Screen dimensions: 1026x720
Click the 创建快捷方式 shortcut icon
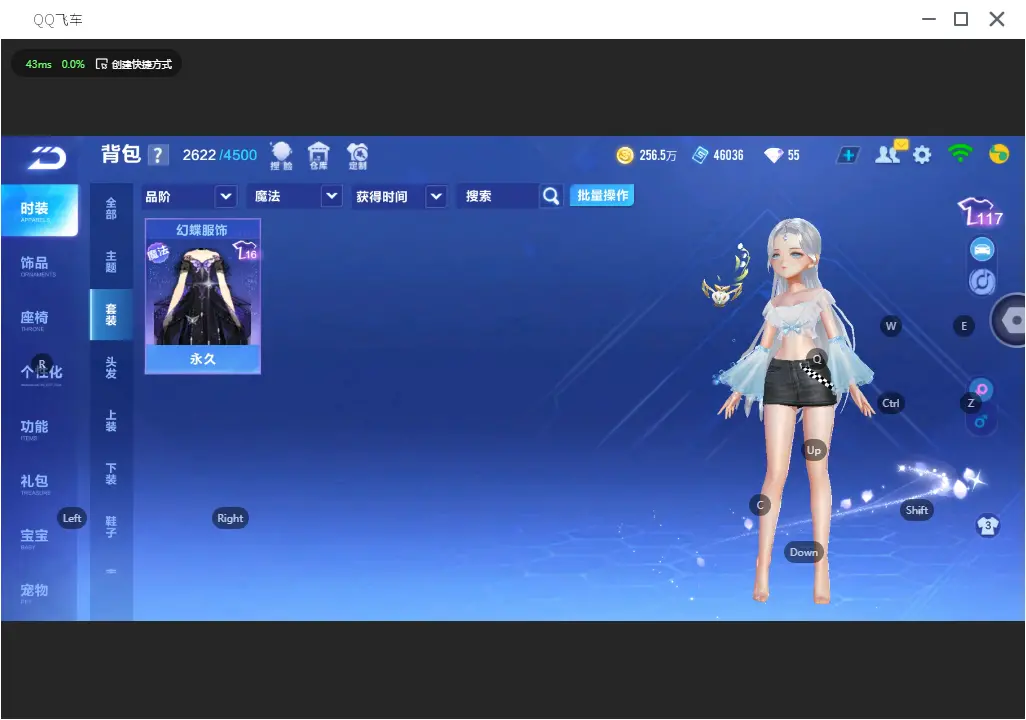(x=101, y=64)
